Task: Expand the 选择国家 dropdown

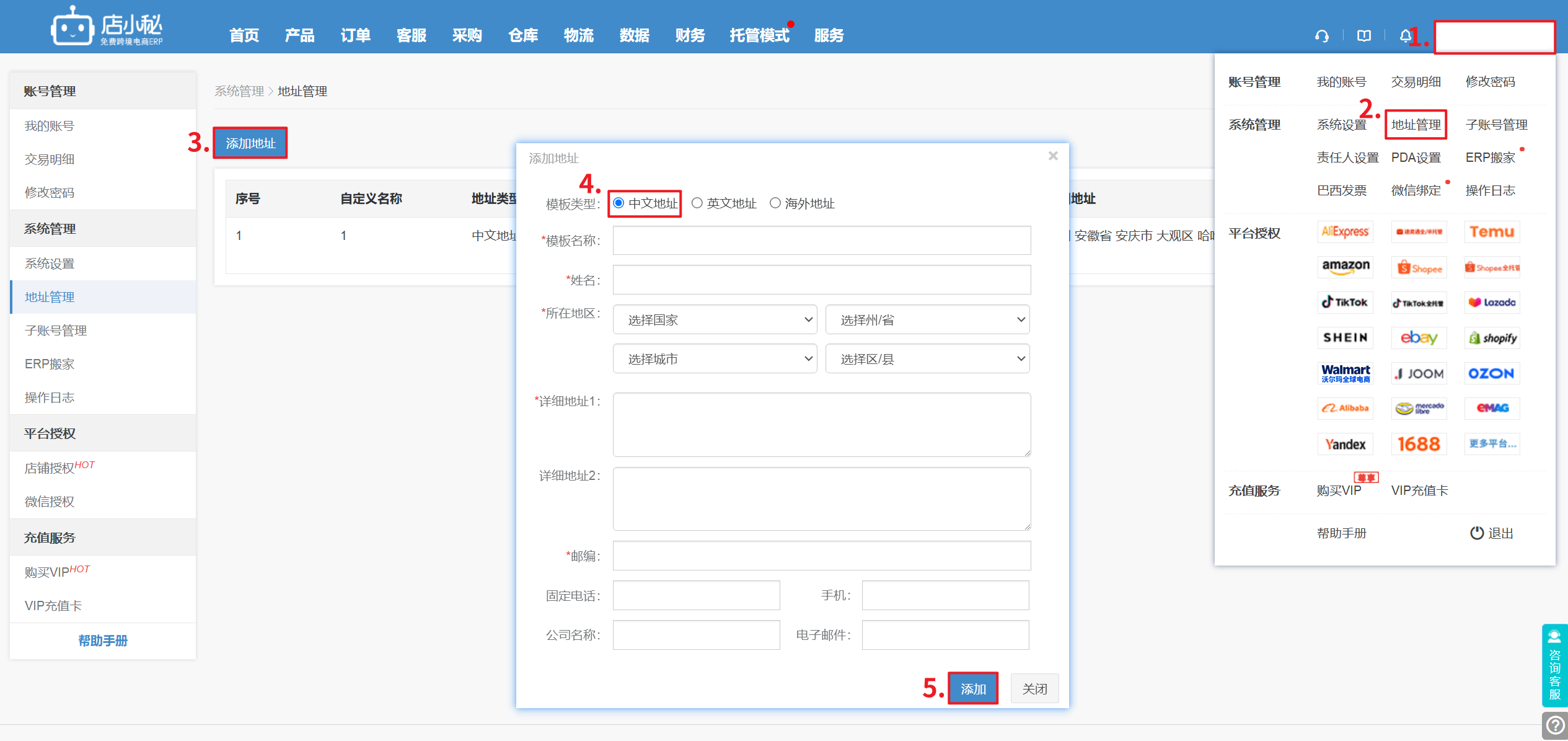Action: coord(715,320)
